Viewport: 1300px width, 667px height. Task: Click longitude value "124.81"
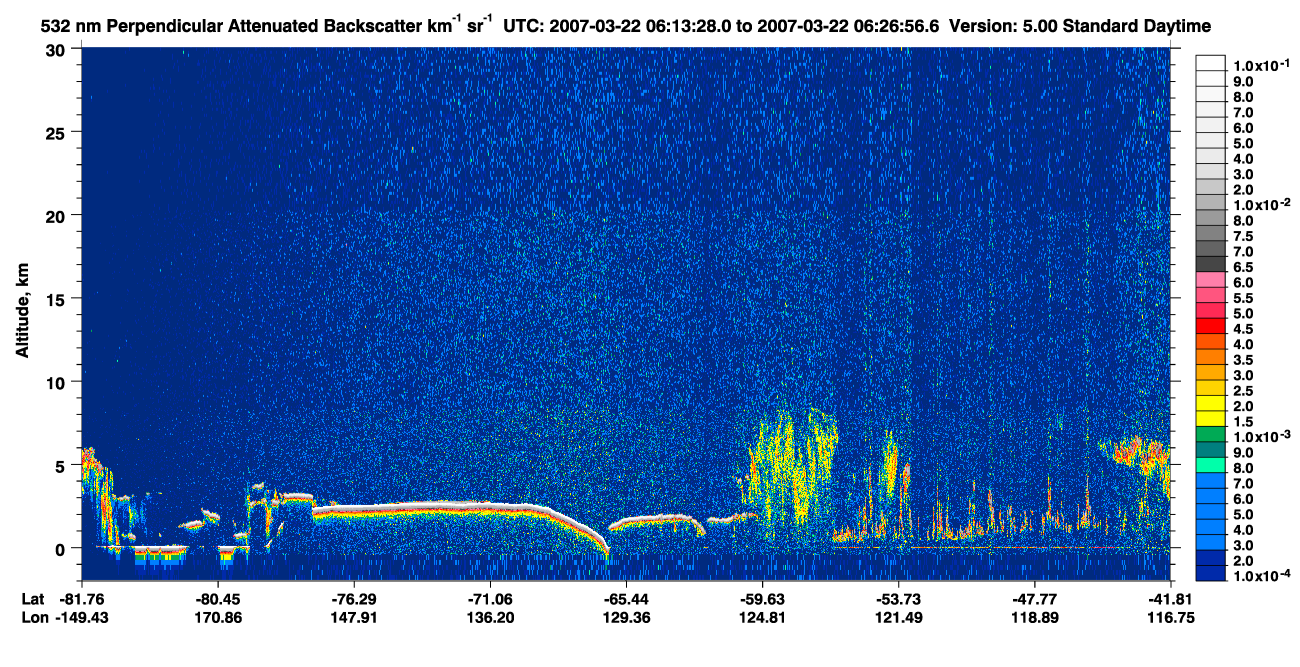762,617
